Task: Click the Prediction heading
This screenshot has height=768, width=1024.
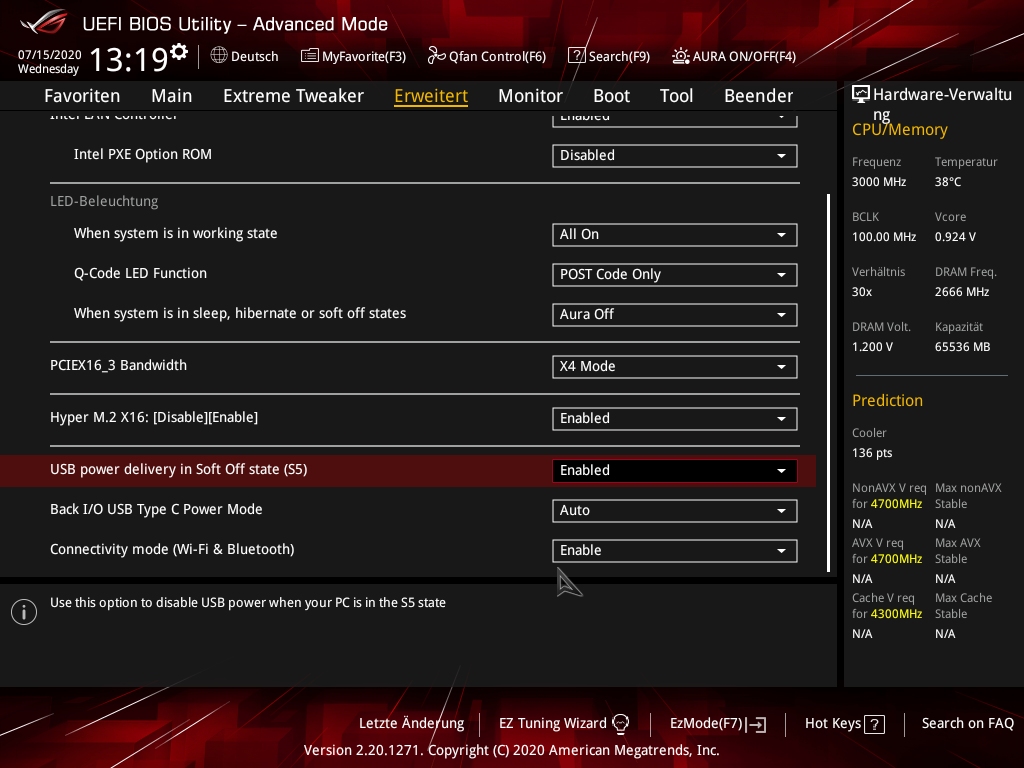Action: pos(887,400)
